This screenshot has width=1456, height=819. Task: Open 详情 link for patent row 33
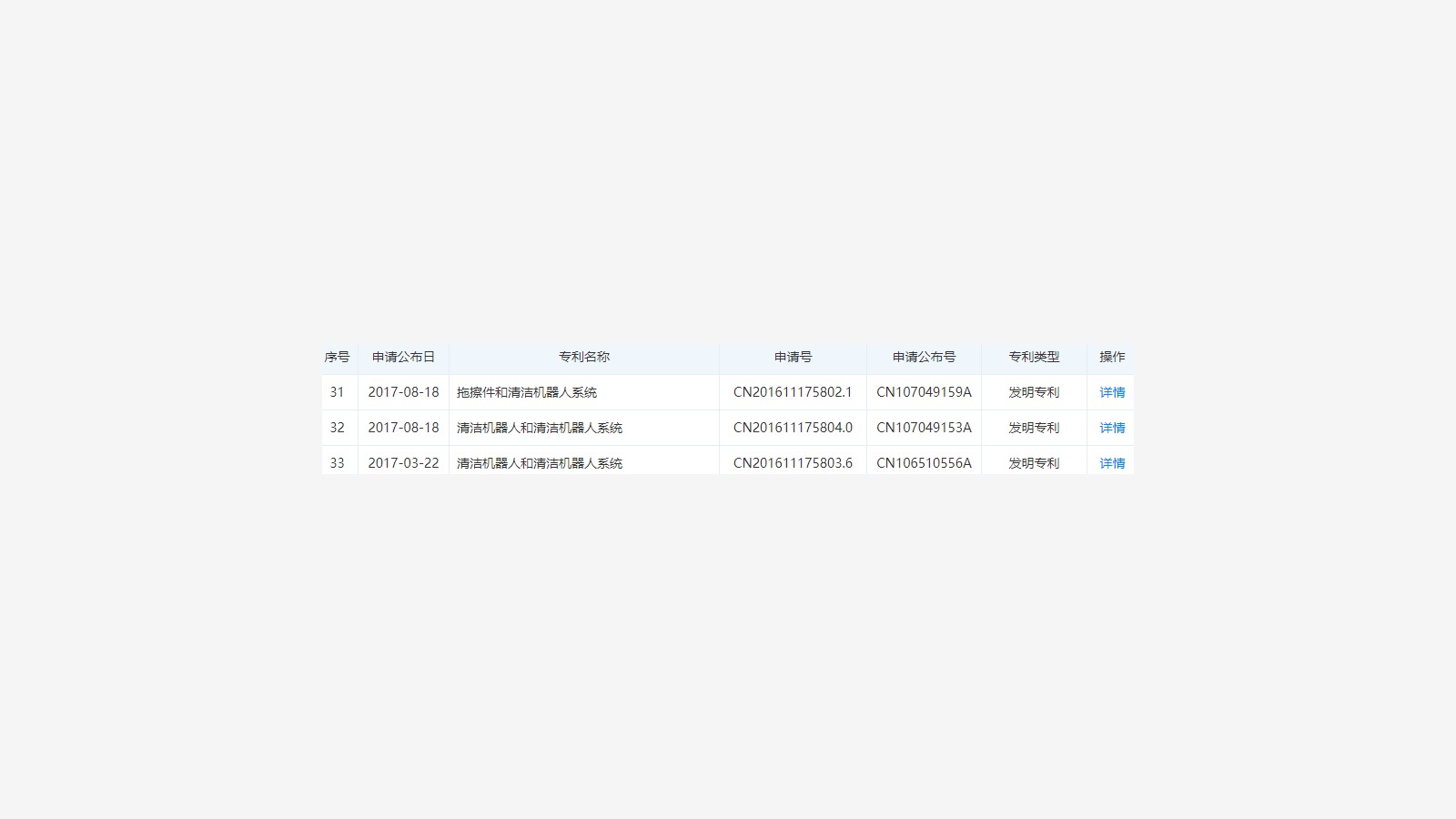point(1112,463)
